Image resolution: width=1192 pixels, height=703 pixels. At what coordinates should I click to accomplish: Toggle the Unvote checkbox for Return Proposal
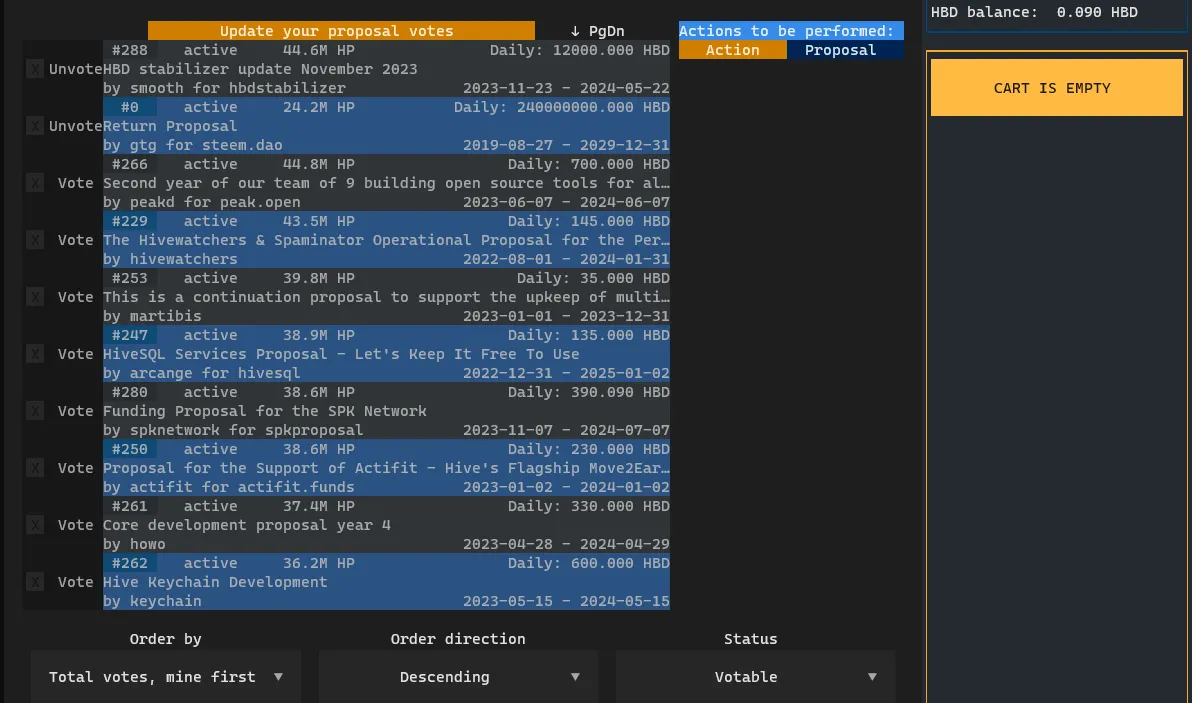pos(35,126)
